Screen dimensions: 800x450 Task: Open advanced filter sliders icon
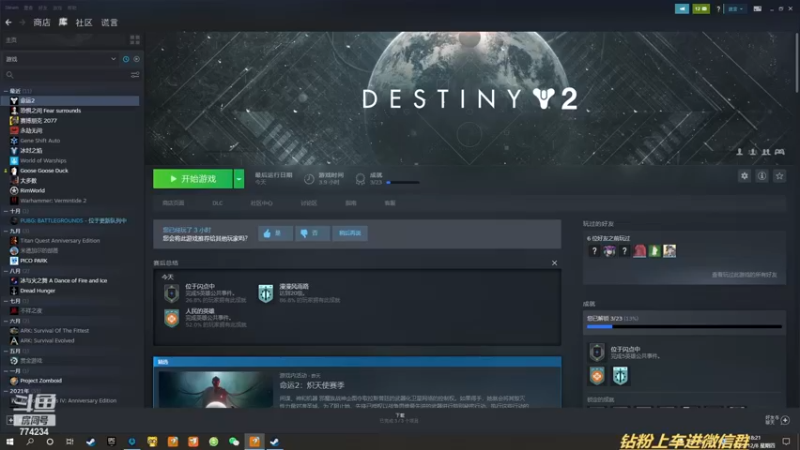135,75
